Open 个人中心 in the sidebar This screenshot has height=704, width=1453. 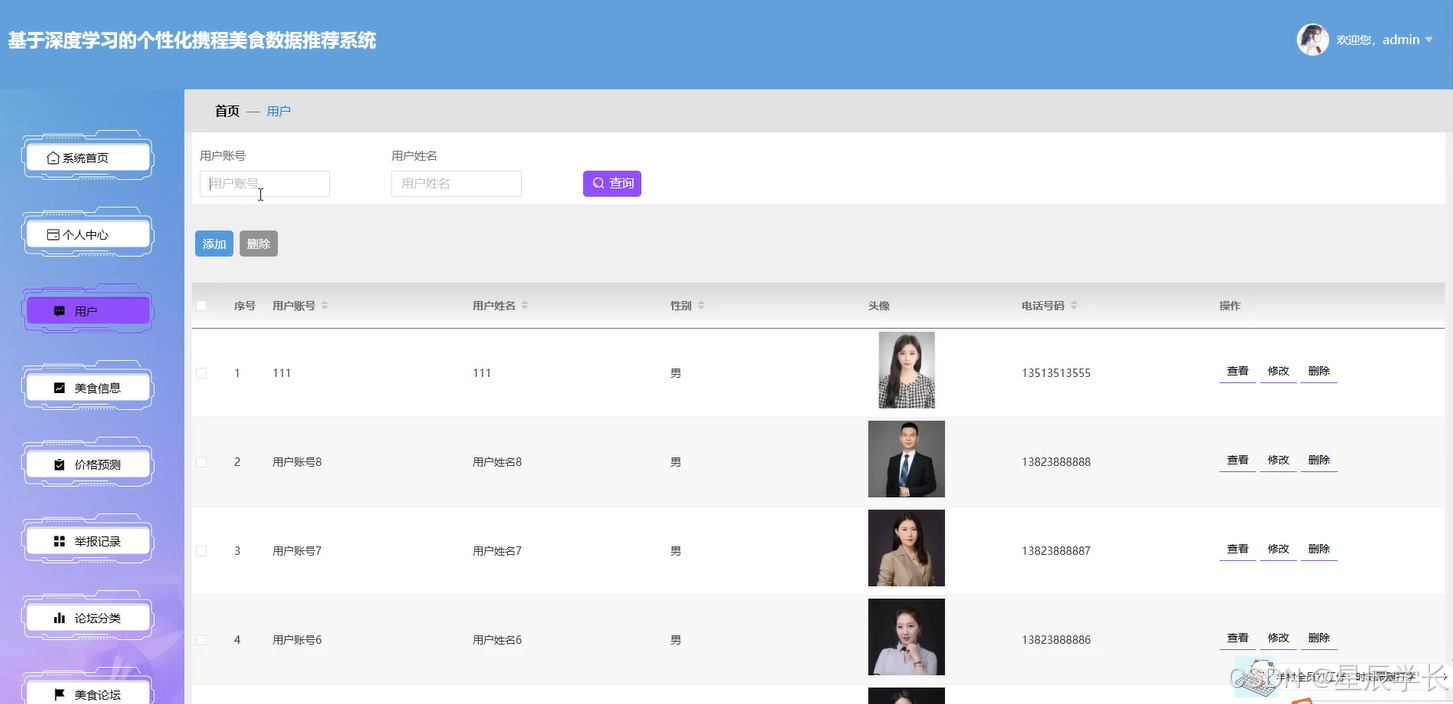pyautogui.click(x=87, y=235)
